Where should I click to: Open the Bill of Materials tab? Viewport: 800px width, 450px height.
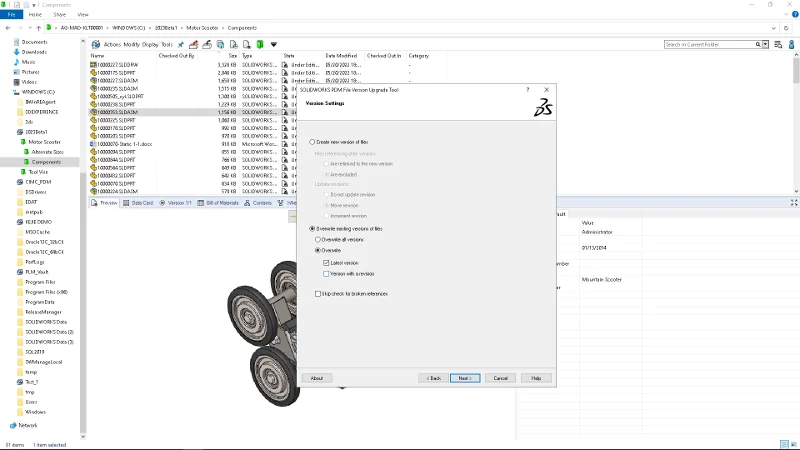coord(221,203)
